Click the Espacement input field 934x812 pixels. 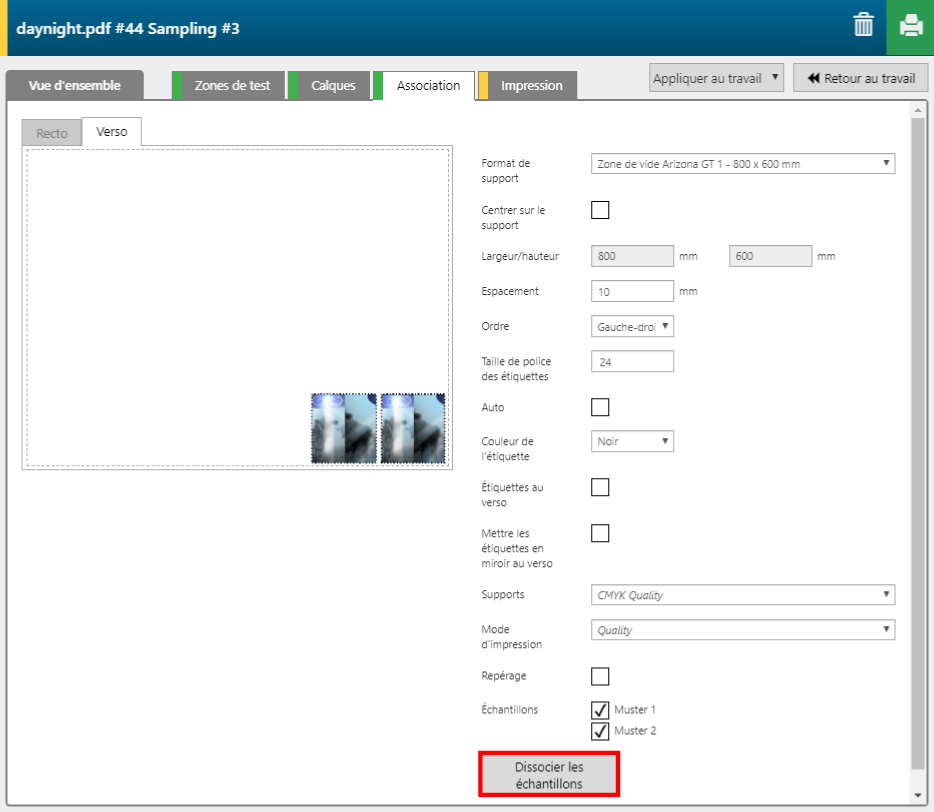click(x=632, y=291)
